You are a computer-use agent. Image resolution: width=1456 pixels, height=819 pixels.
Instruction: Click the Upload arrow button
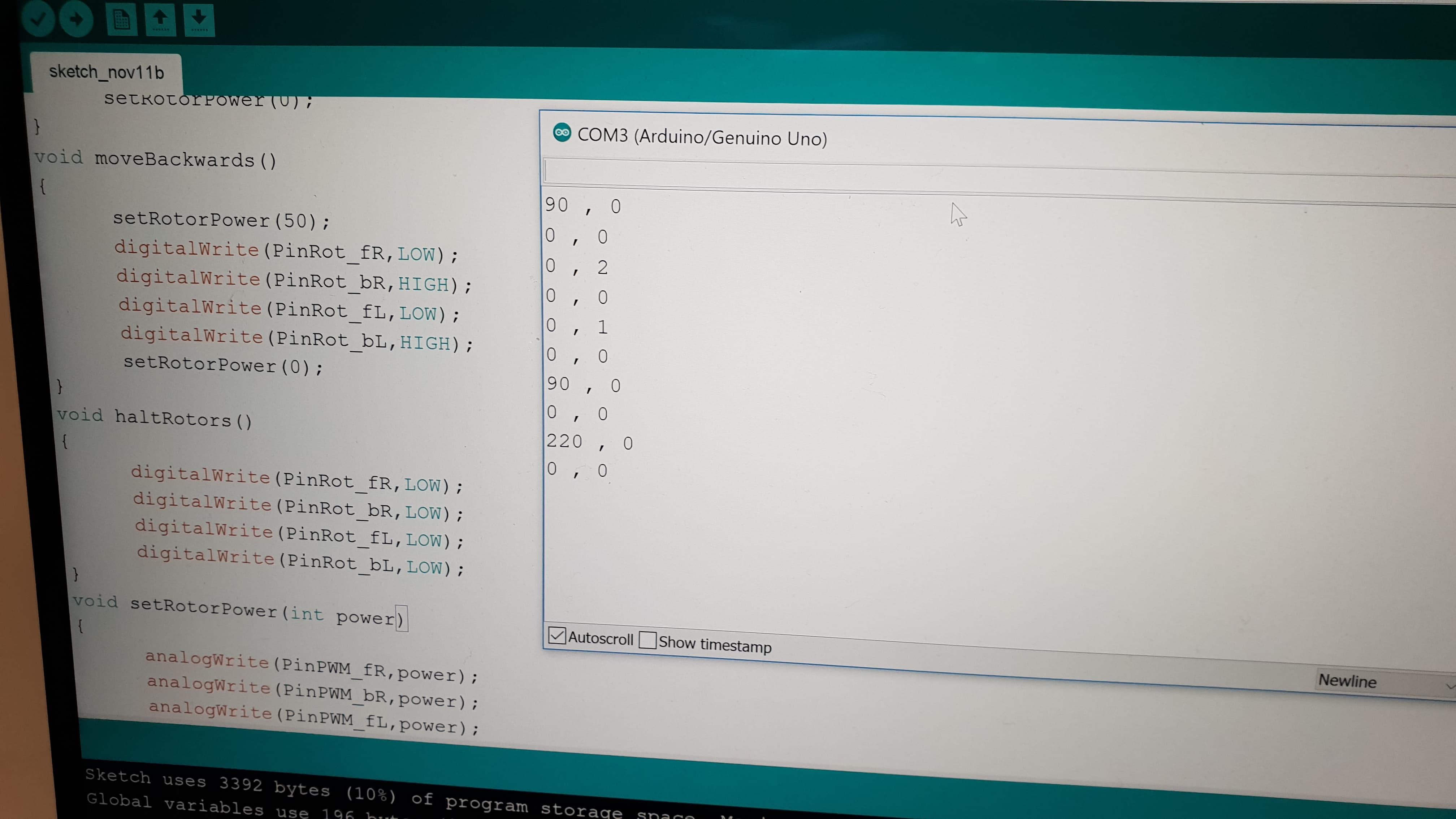coord(76,19)
